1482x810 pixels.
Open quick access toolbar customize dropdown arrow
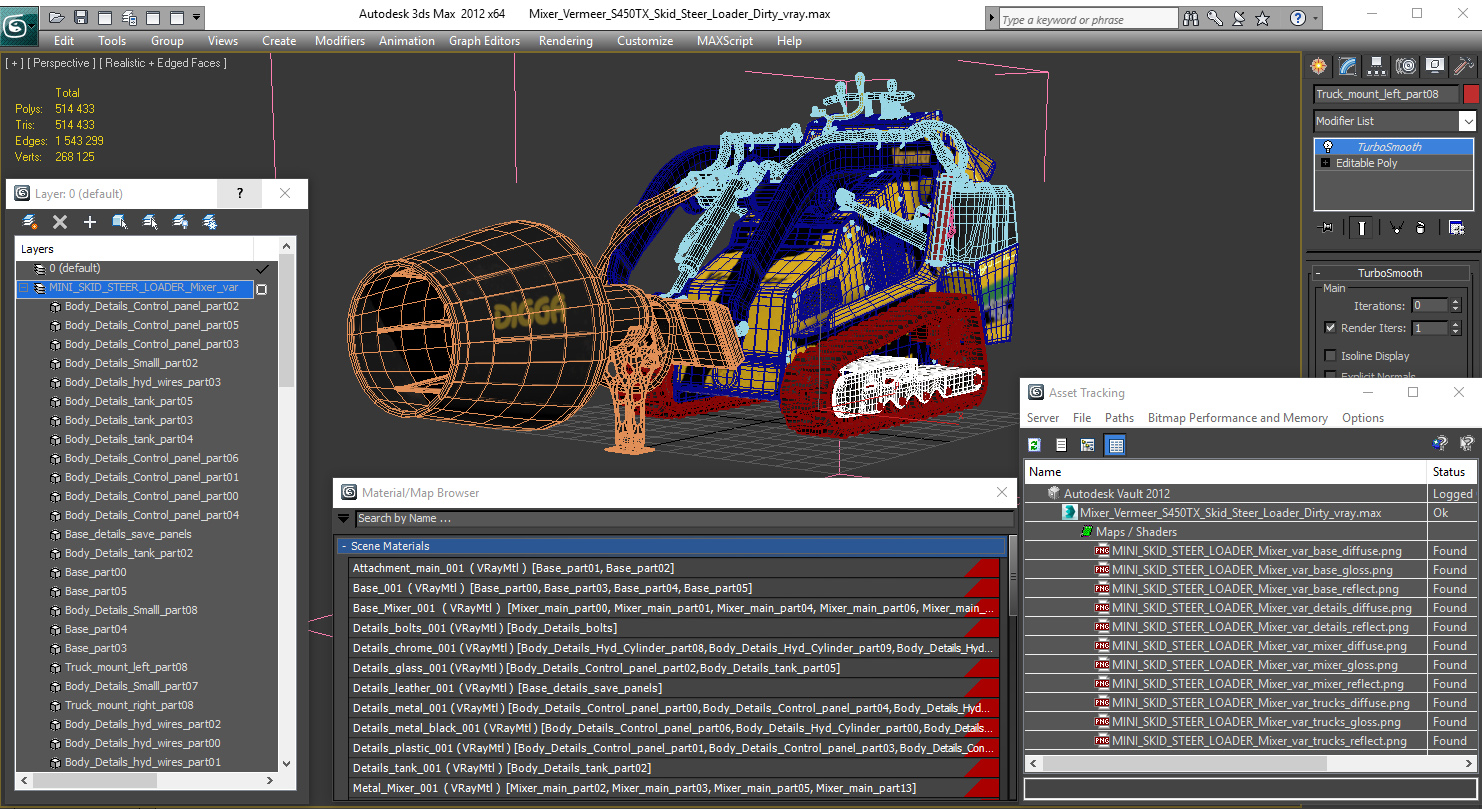point(196,17)
